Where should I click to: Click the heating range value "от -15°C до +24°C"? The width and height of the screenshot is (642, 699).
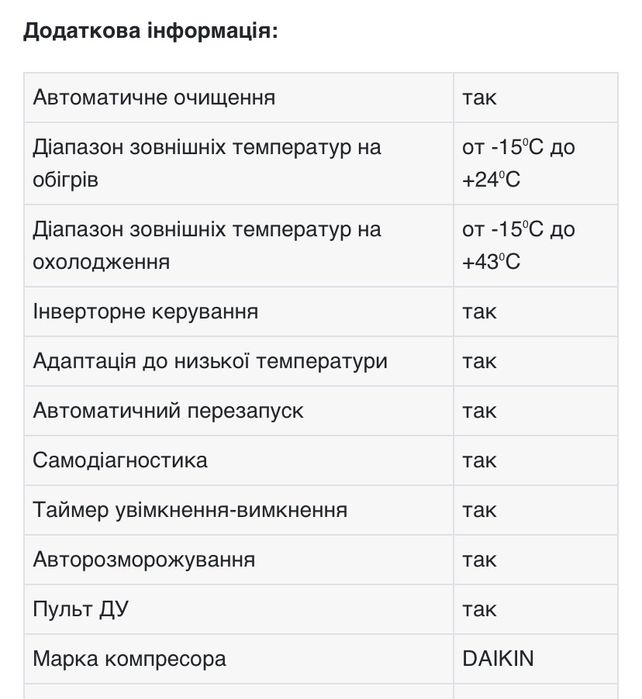click(x=518, y=163)
